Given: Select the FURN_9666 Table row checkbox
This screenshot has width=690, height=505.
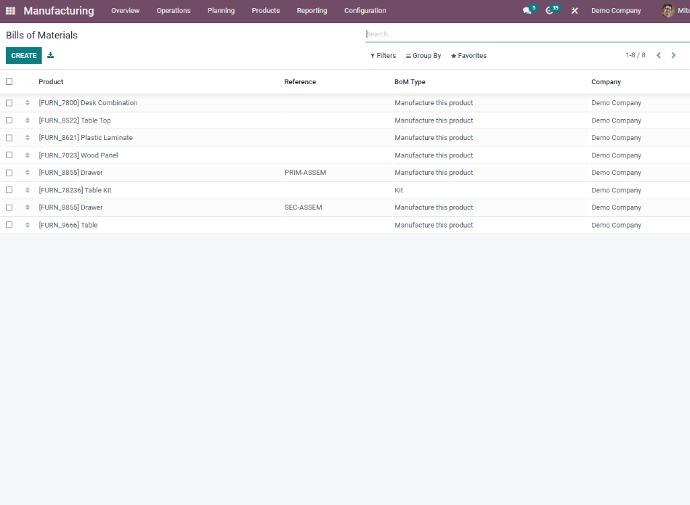Looking at the screenshot, I should 9,225.
